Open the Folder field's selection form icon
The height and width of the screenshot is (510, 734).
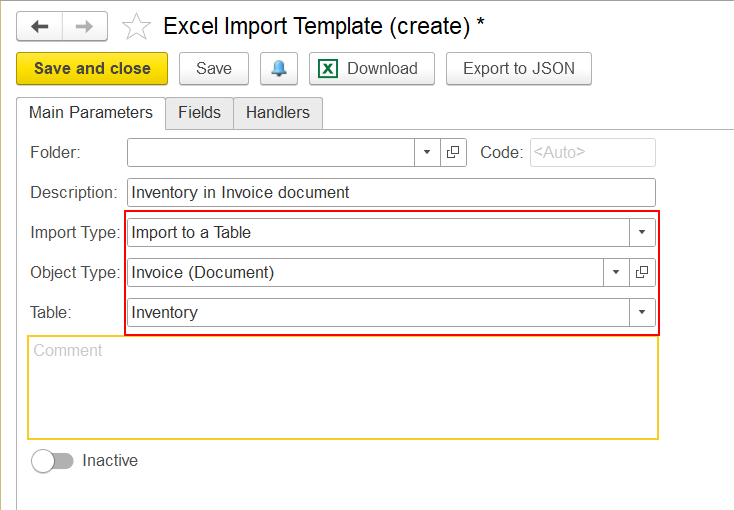453,152
